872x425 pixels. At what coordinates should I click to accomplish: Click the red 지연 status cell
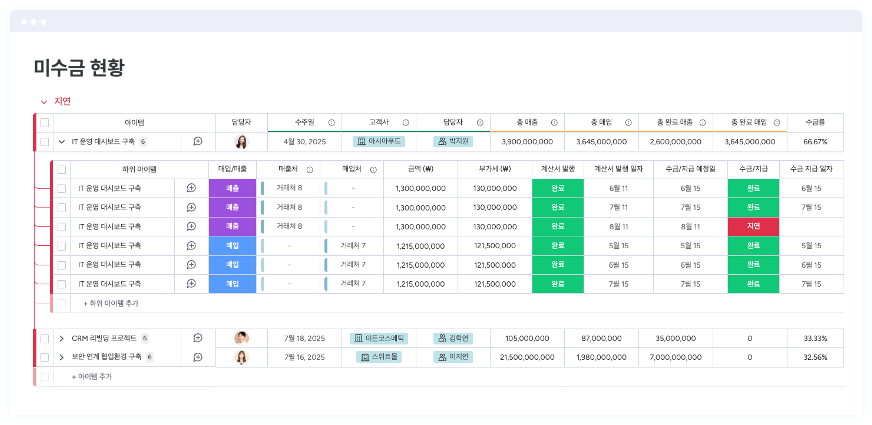point(753,226)
